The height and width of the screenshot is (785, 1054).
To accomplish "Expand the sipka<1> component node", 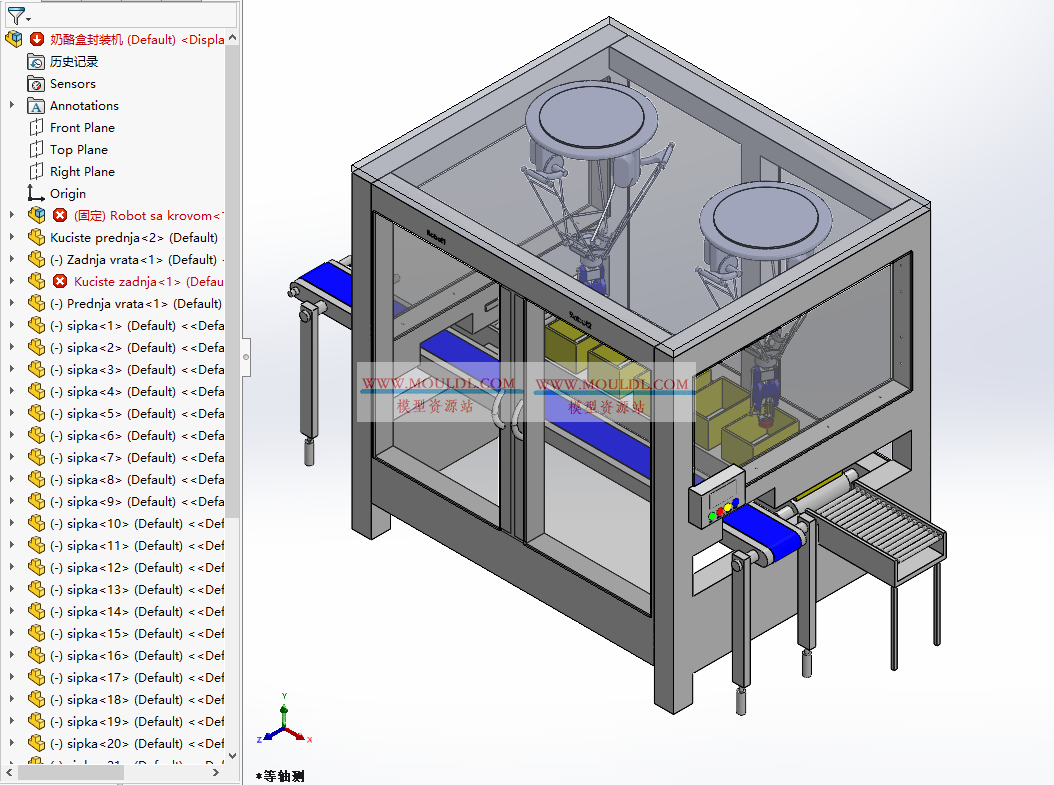I will point(10,325).
